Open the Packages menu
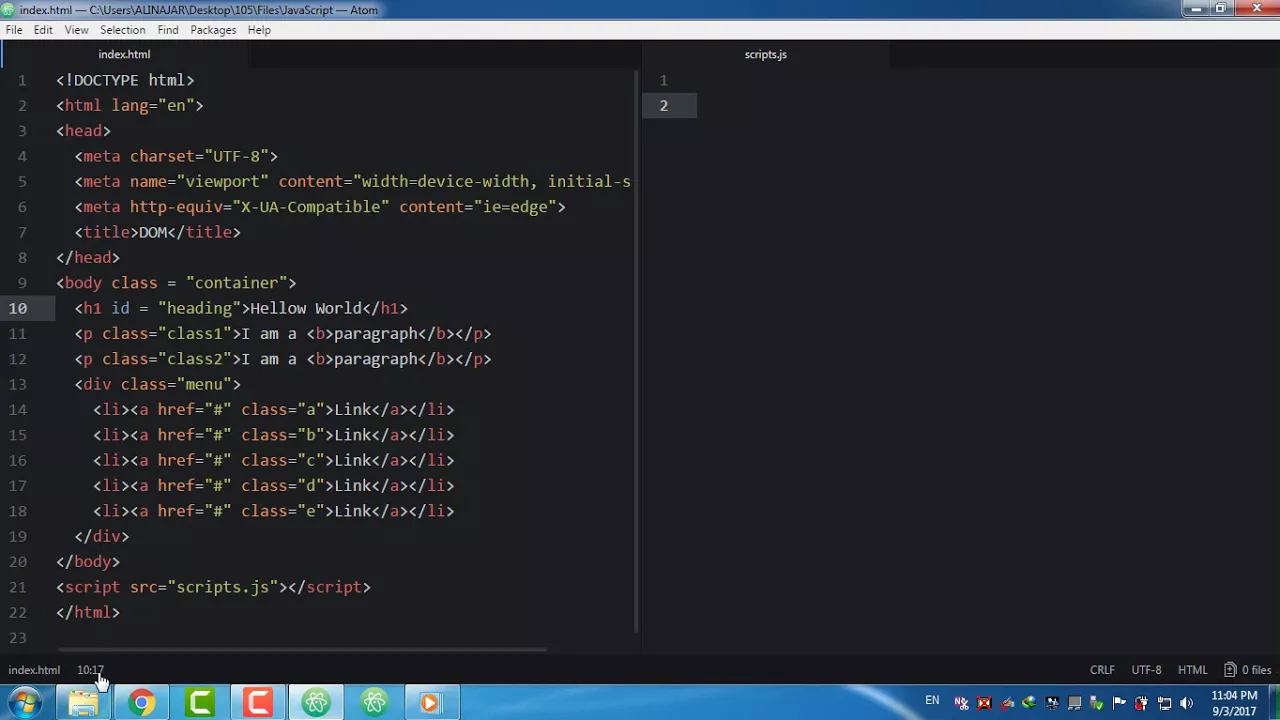 coord(213,30)
